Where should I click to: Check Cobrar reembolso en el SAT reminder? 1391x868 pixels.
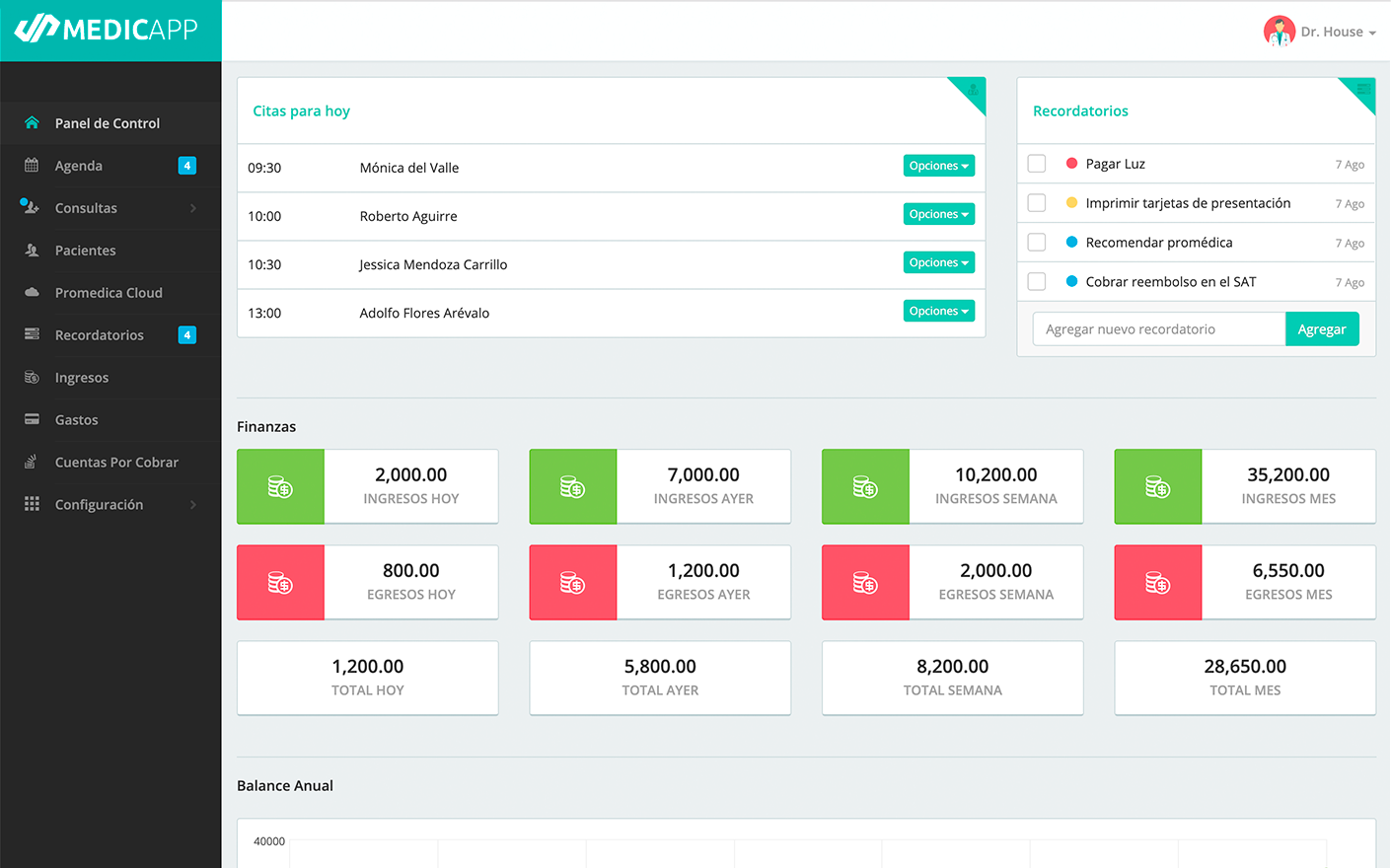(1037, 282)
